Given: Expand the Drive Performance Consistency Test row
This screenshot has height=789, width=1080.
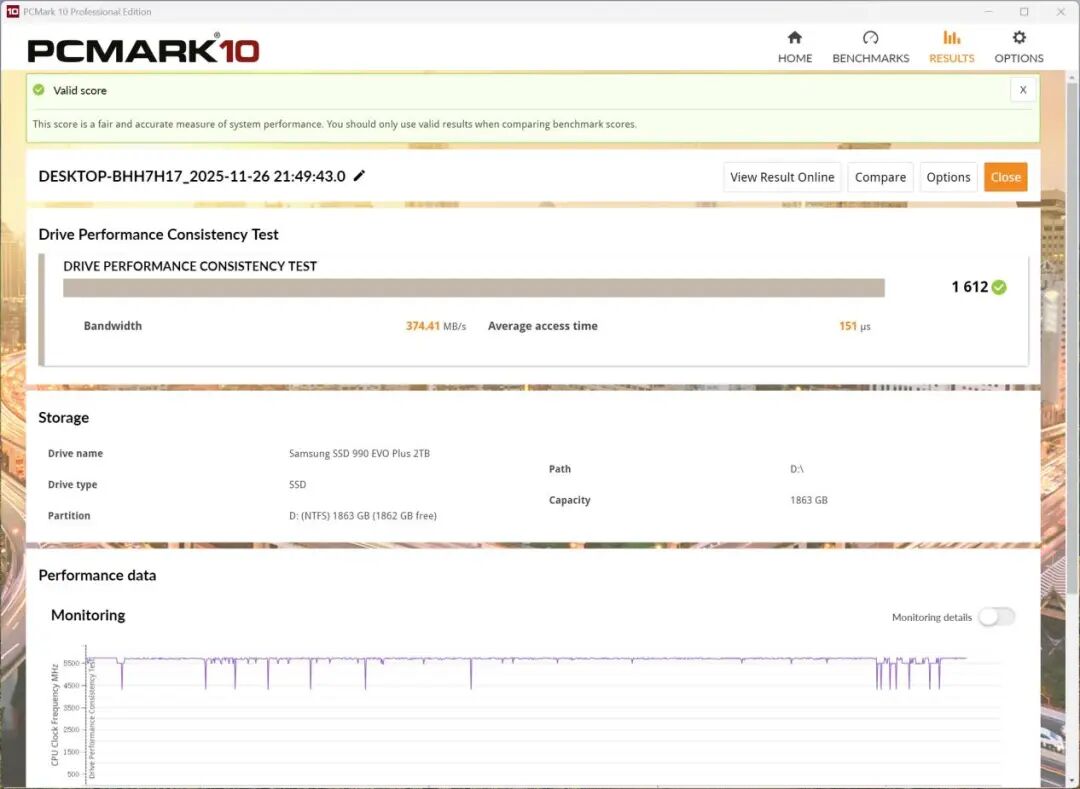Looking at the screenshot, I should [x=190, y=266].
